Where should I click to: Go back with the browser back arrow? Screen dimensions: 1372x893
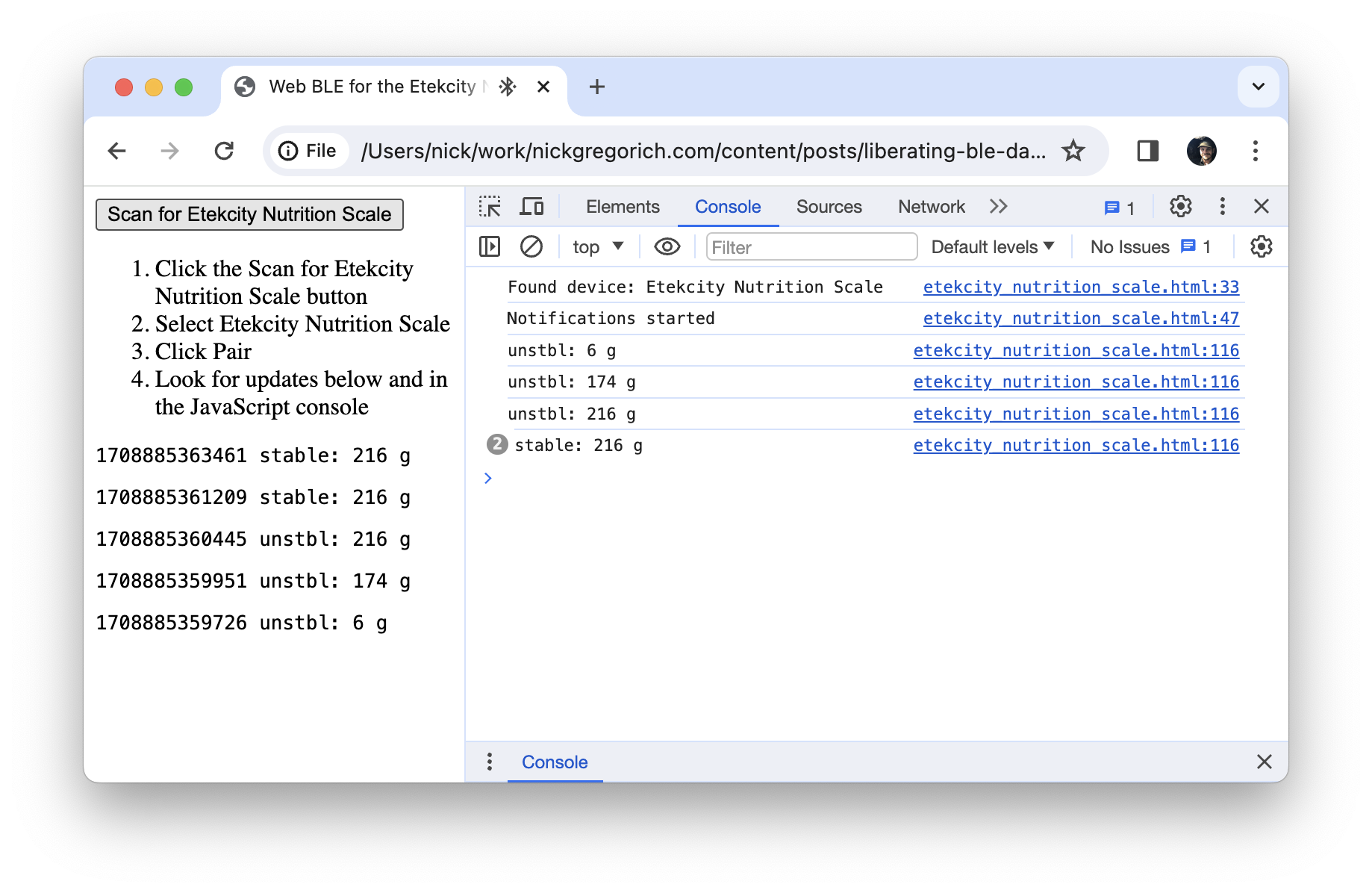coord(117,151)
